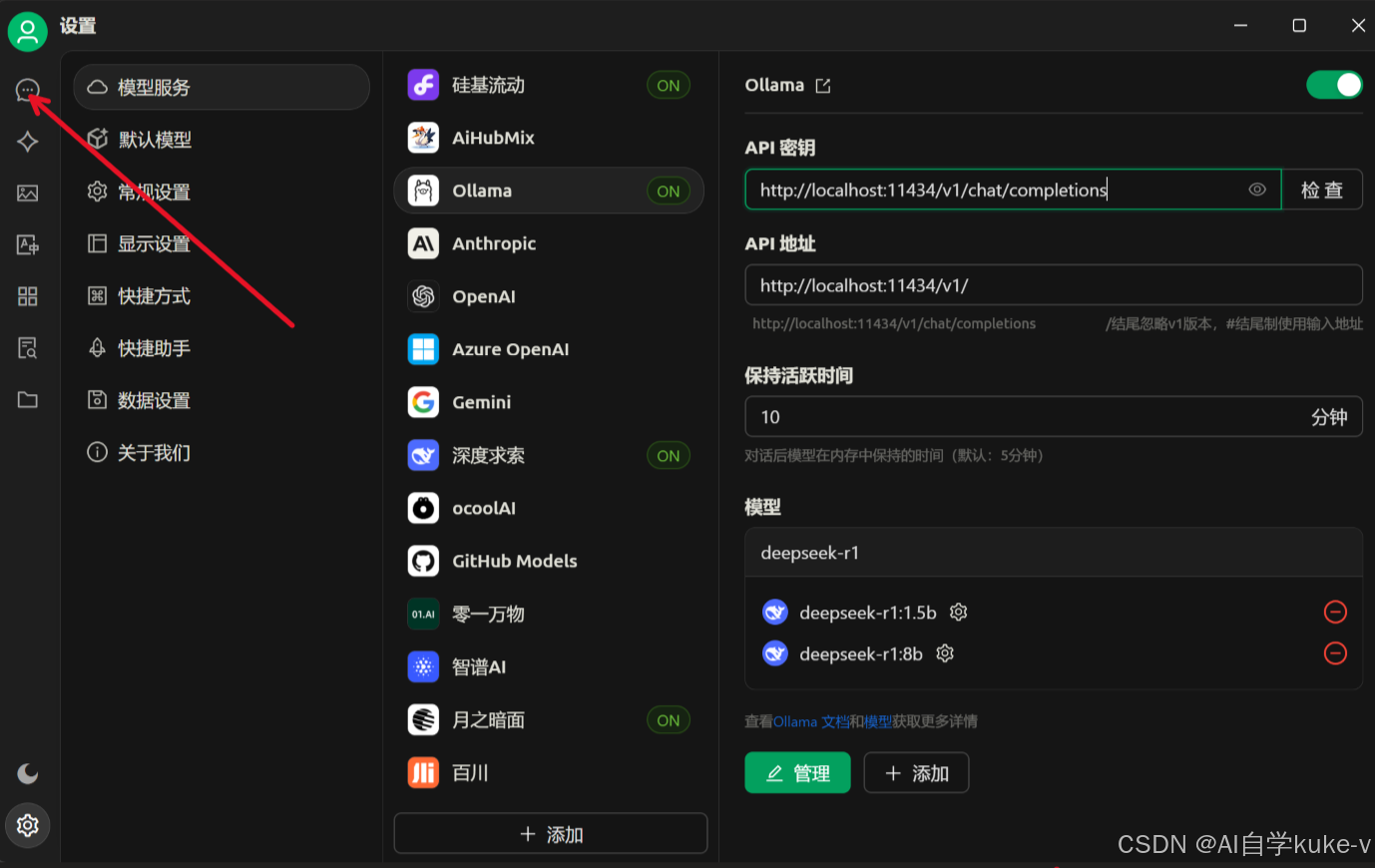The image size is (1375, 868).
Task: Select the ocoolAI provider
Action: coord(549,508)
